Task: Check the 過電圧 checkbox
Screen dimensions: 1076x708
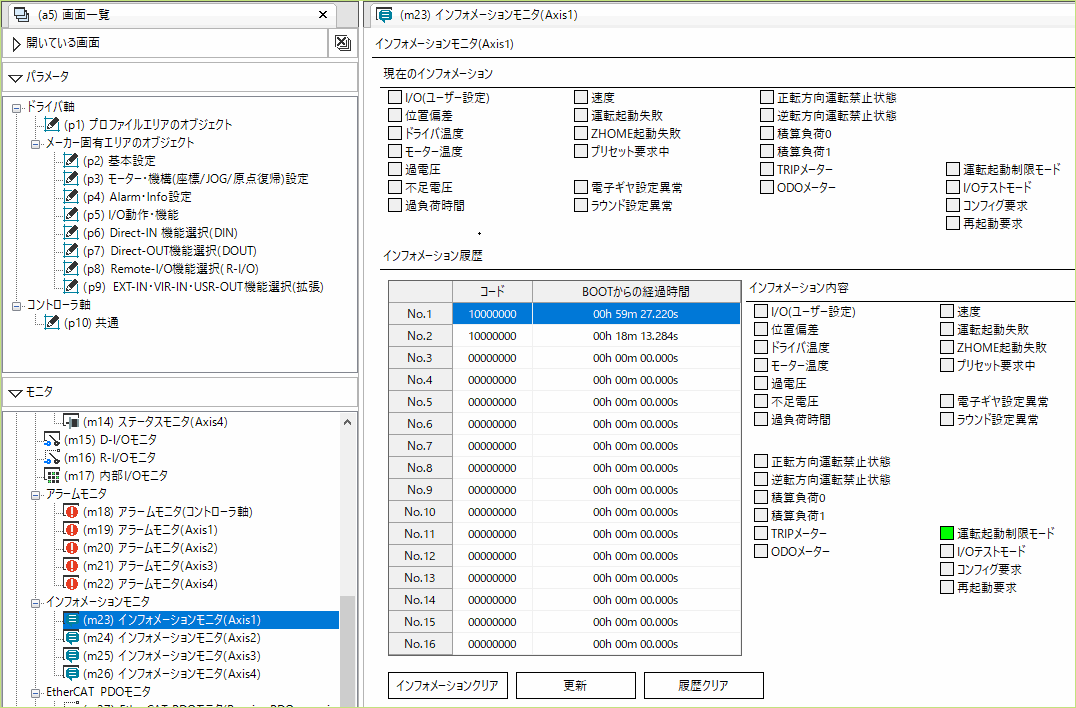Action: coord(394,169)
